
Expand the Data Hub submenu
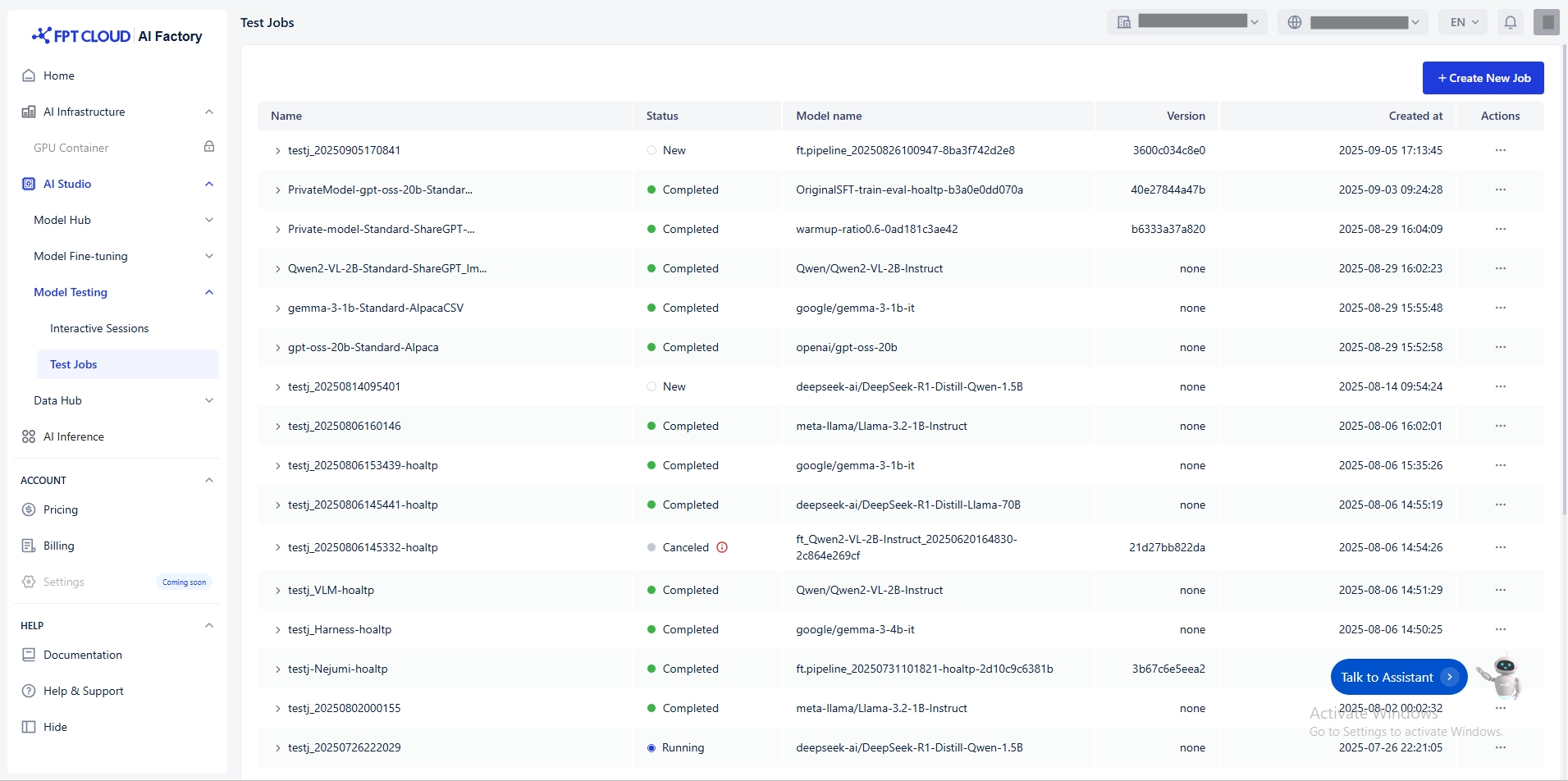click(209, 400)
